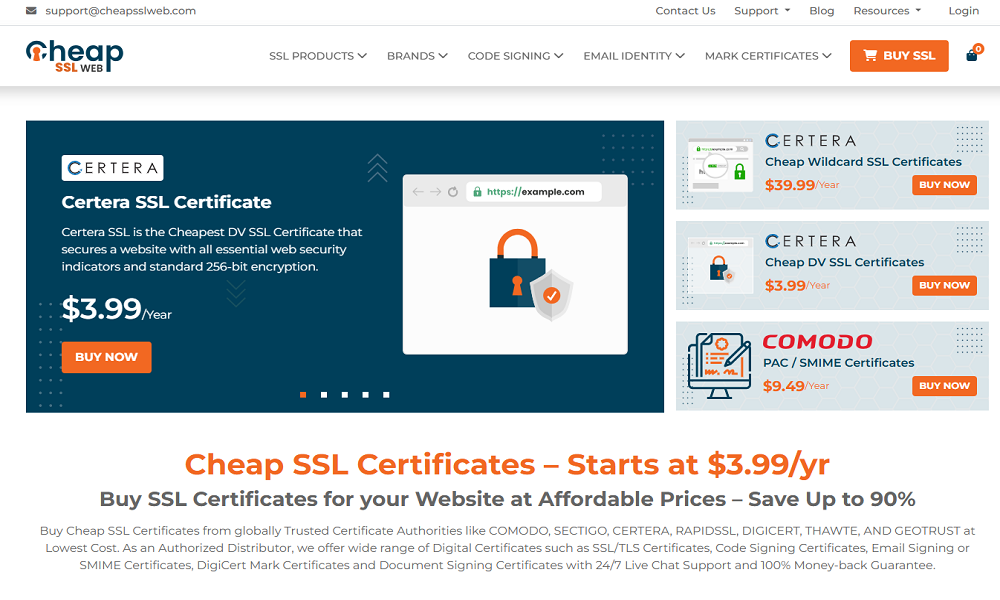Click BUY NOW for Certera SSL Certificate
This screenshot has width=1000, height=600.
pos(106,357)
